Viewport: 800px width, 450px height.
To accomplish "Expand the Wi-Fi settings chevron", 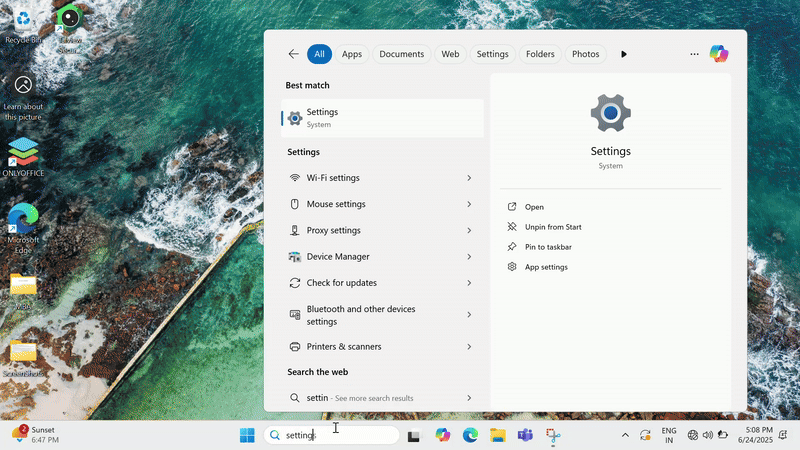I will 469,178.
